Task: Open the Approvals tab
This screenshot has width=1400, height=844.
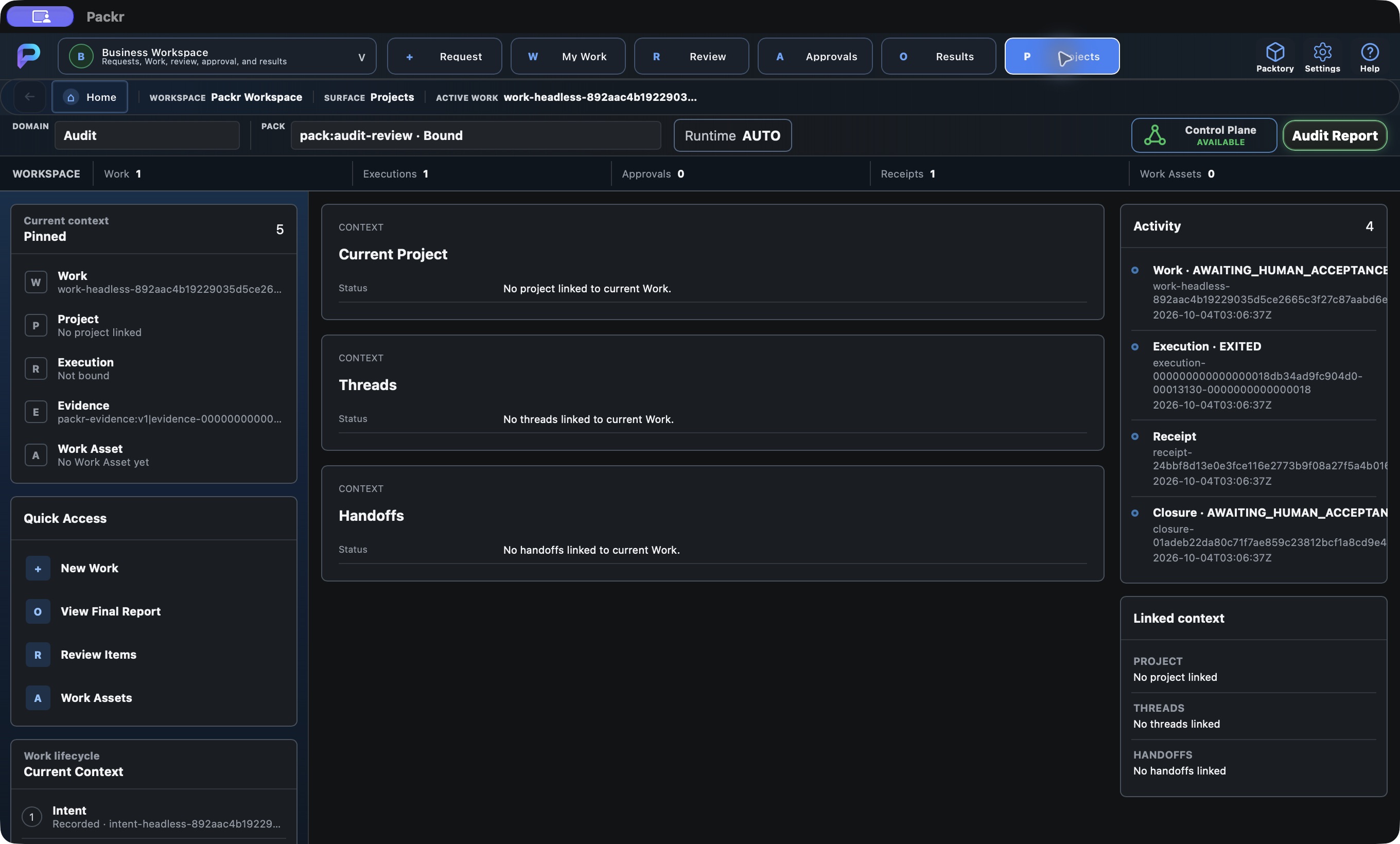Action: pos(815,56)
